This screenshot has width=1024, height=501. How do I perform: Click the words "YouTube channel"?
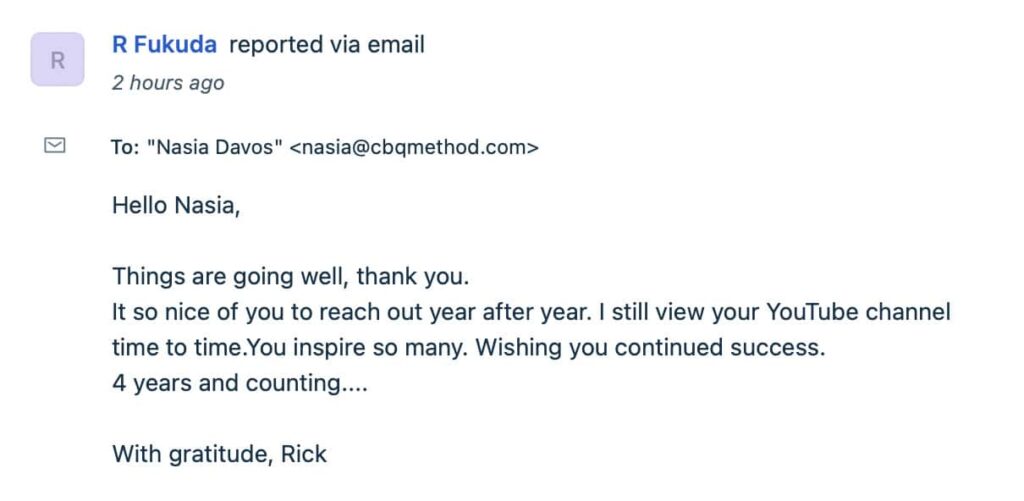[857, 312]
